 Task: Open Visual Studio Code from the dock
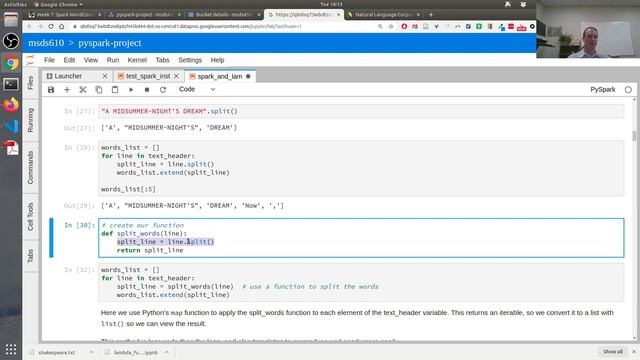point(11,126)
